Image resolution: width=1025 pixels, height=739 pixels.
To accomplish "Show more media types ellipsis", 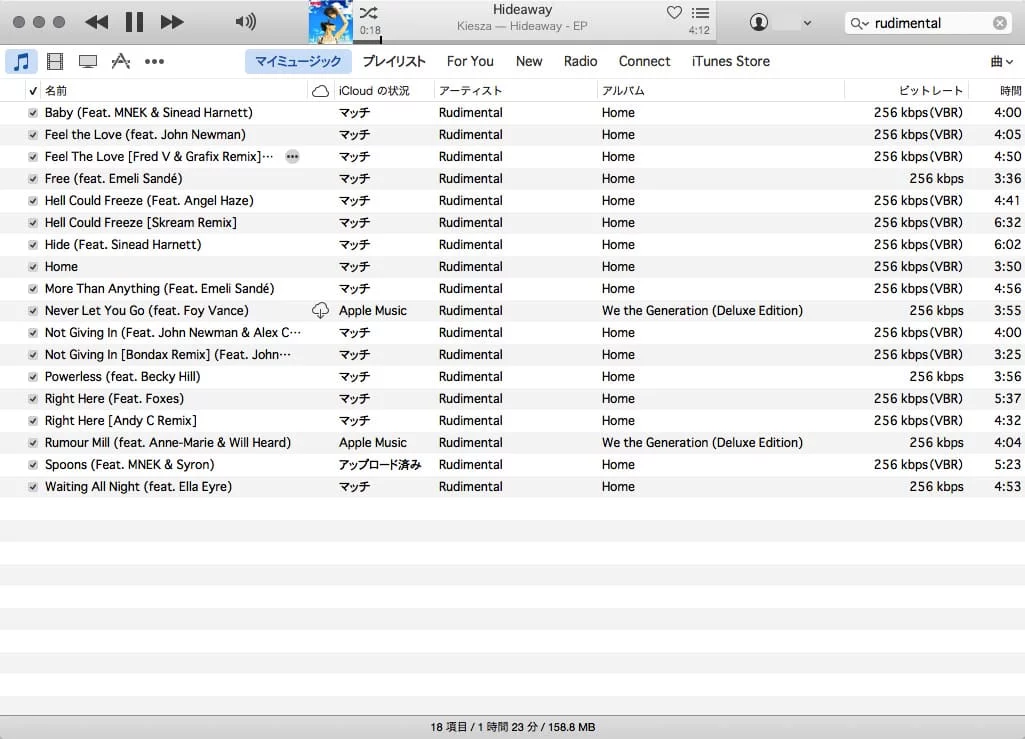I will 154,61.
